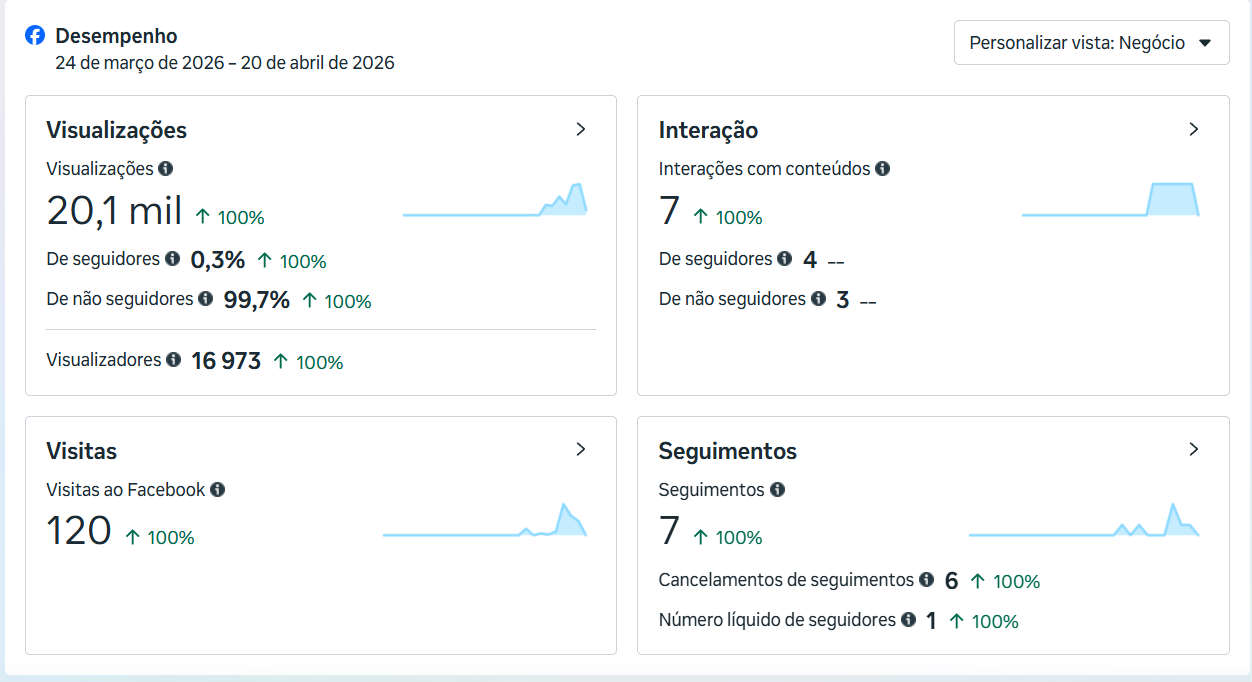Open the Personalizar vista: Negócio dropdown
The height and width of the screenshot is (682, 1252).
[1091, 43]
